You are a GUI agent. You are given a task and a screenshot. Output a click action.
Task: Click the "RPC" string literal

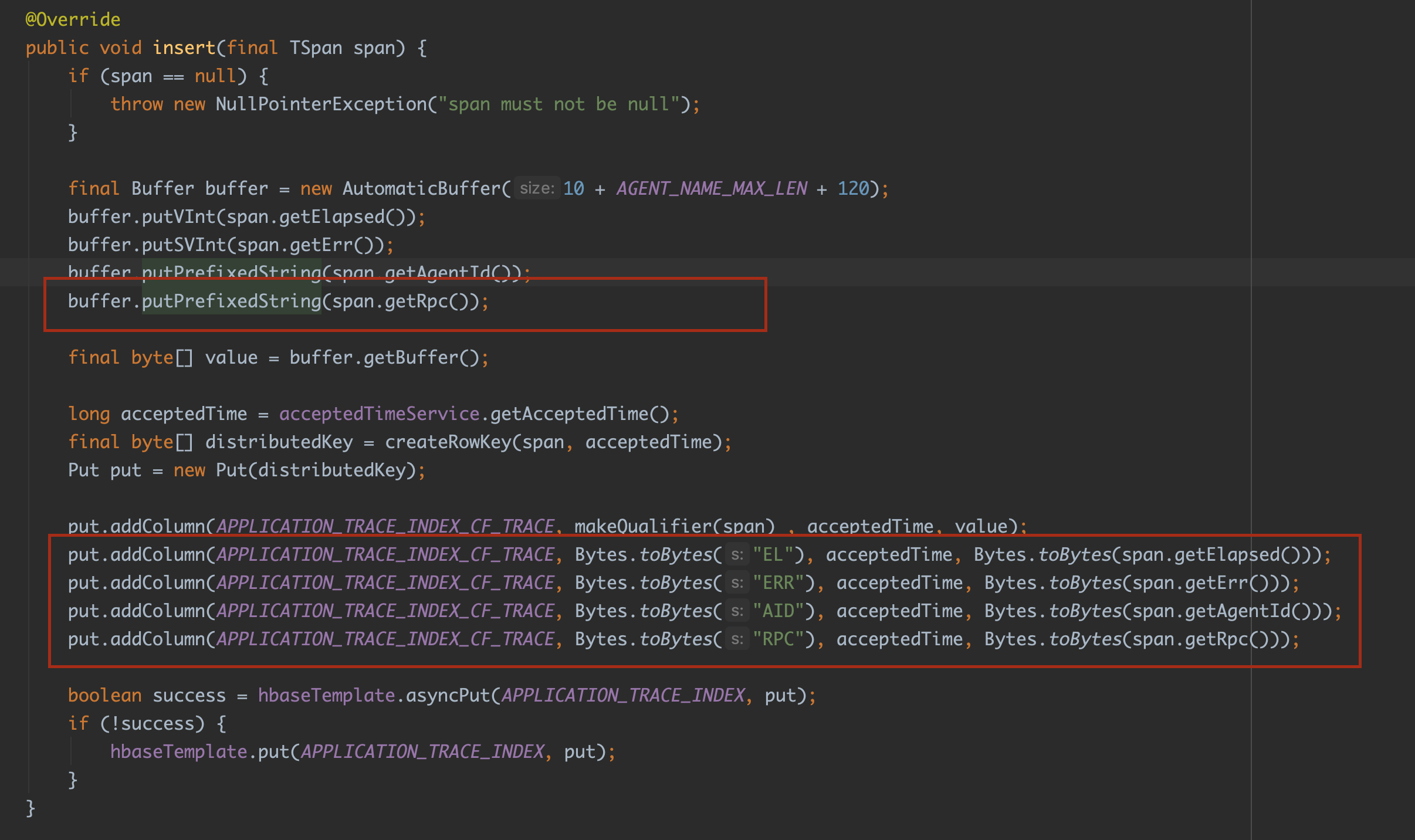coord(778,639)
